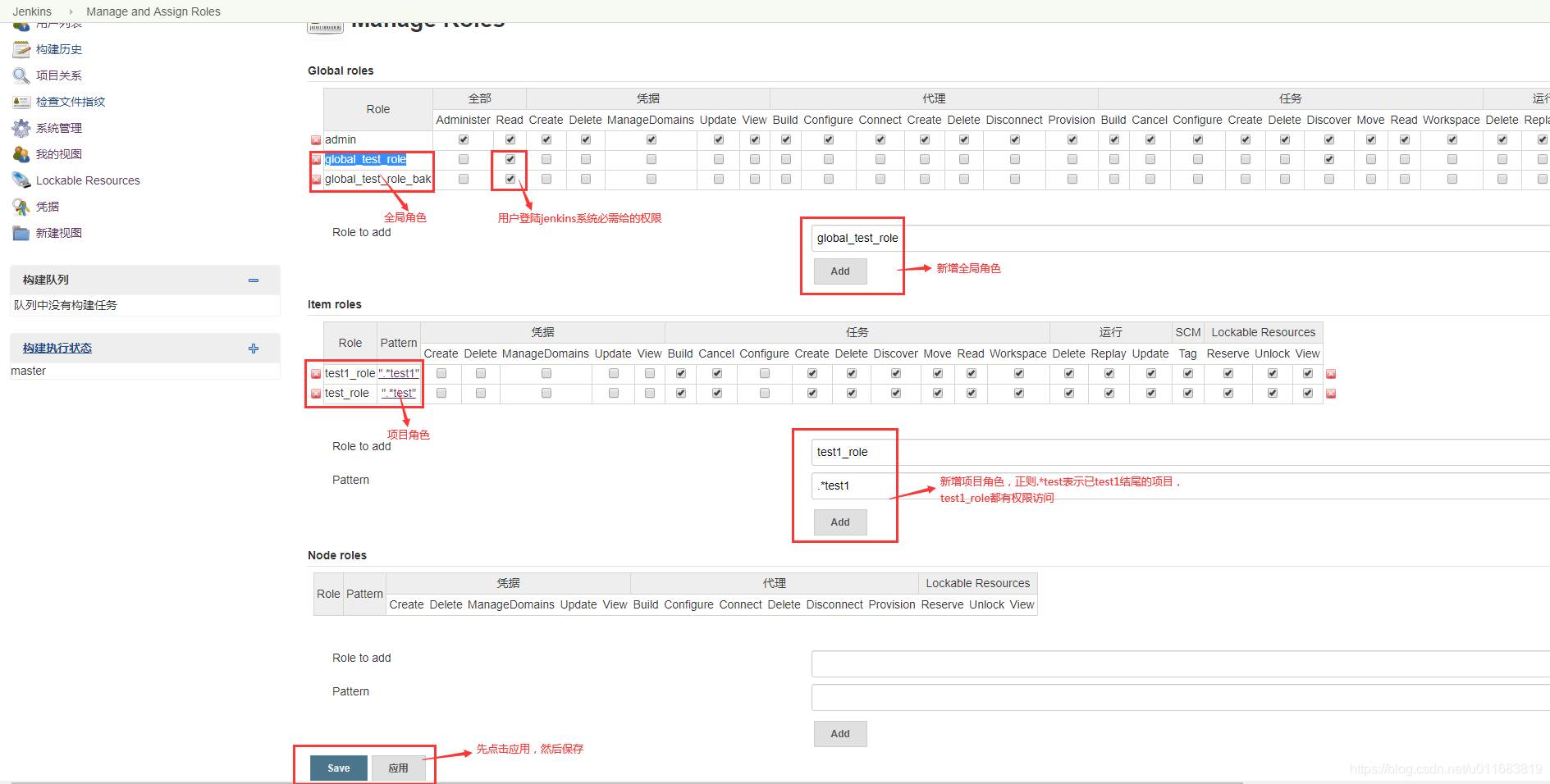This screenshot has height=784, width=1550.
Task: Click the 我的视图 user icon
Action: pyautogui.click(x=21, y=155)
